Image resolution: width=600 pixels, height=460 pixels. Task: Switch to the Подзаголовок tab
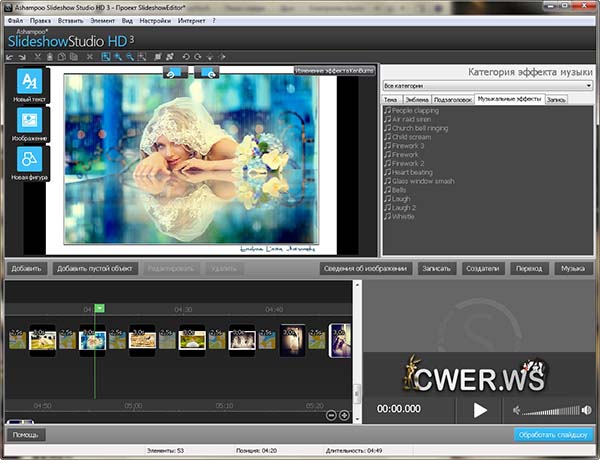[x=452, y=100]
